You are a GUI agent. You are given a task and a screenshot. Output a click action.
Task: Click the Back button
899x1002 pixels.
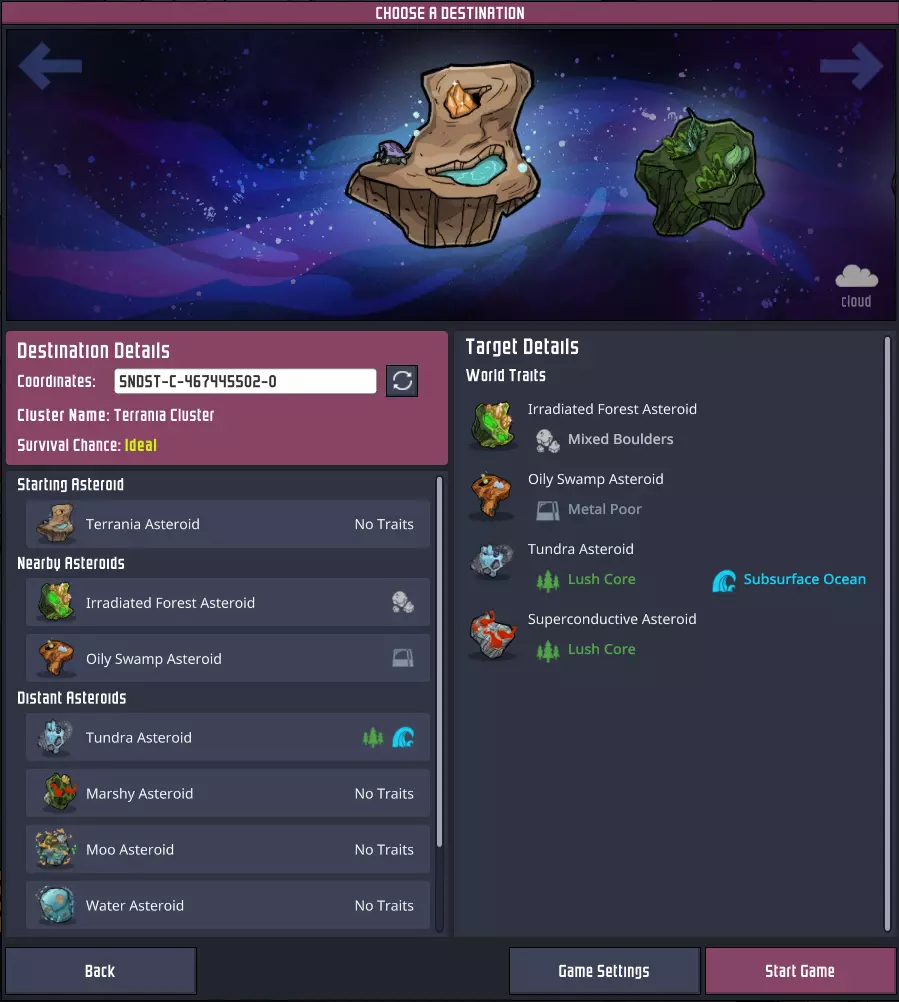point(100,971)
